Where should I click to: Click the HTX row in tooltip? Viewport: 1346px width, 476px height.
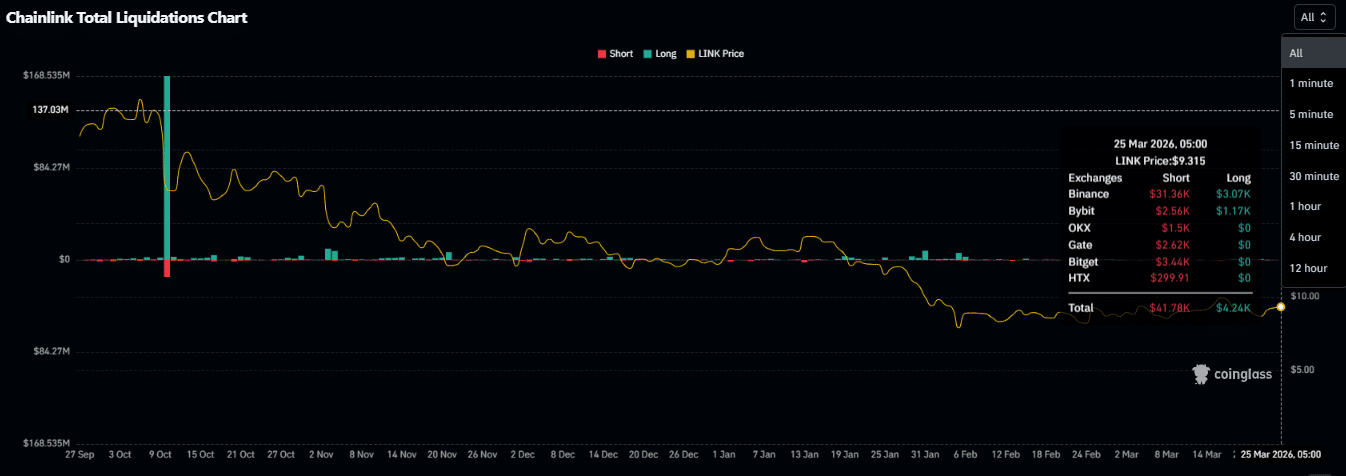(1160, 277)
